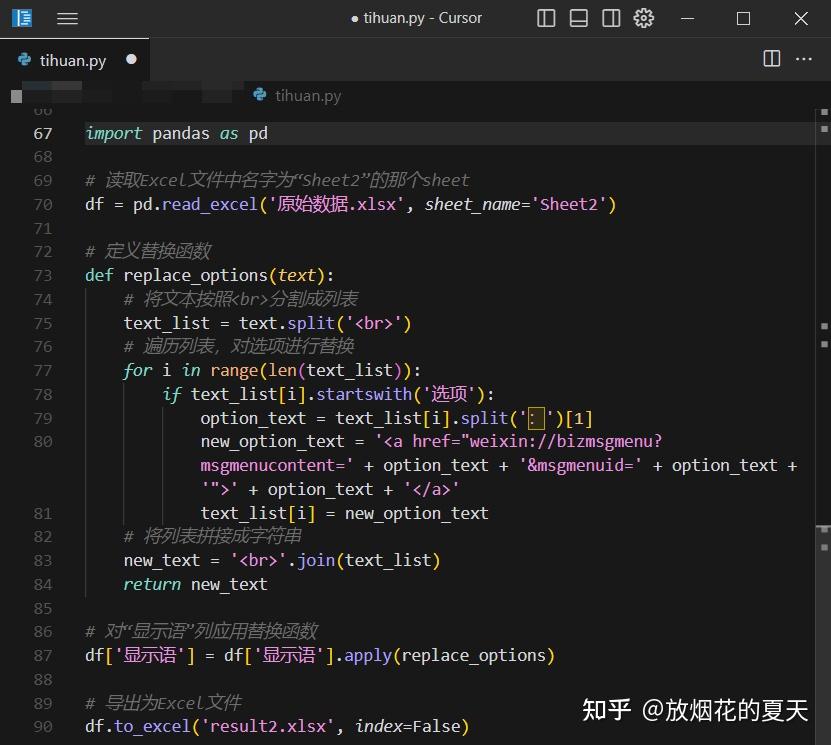Click the Python icon on the tab
This screenshot has height=745, width=831.
(25, 60)
